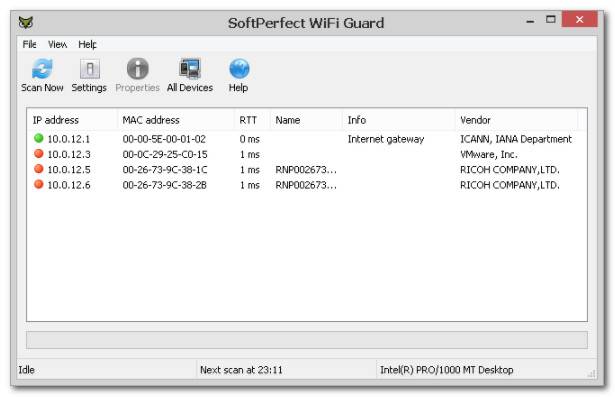Sort by MAC address column header
Viewport: 615px width, 397px height.
pos(176,120)
